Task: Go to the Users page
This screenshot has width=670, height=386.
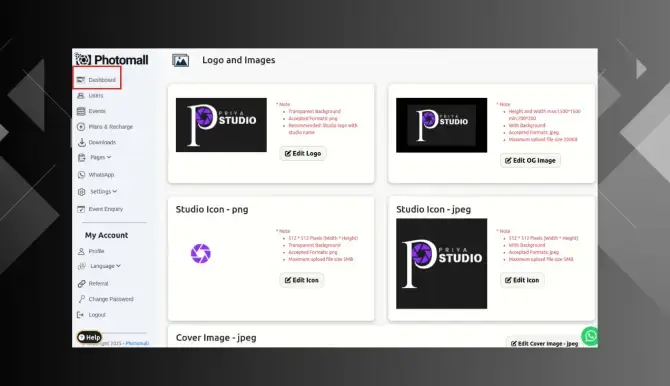Action: (96, 96)
